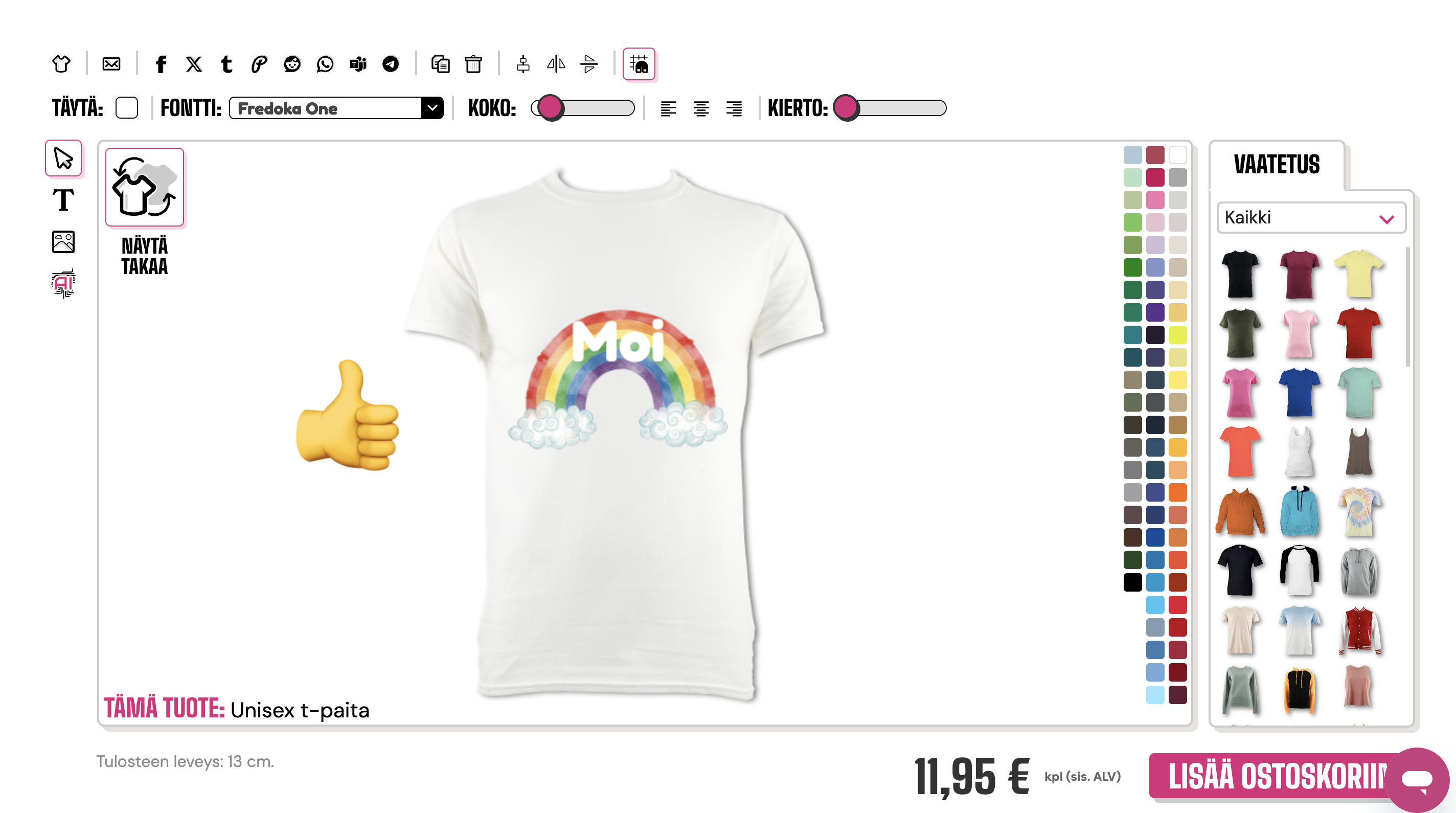This screenshot has height=813, width=1456.
Task: Apply center text alignment
Action: 701,108
